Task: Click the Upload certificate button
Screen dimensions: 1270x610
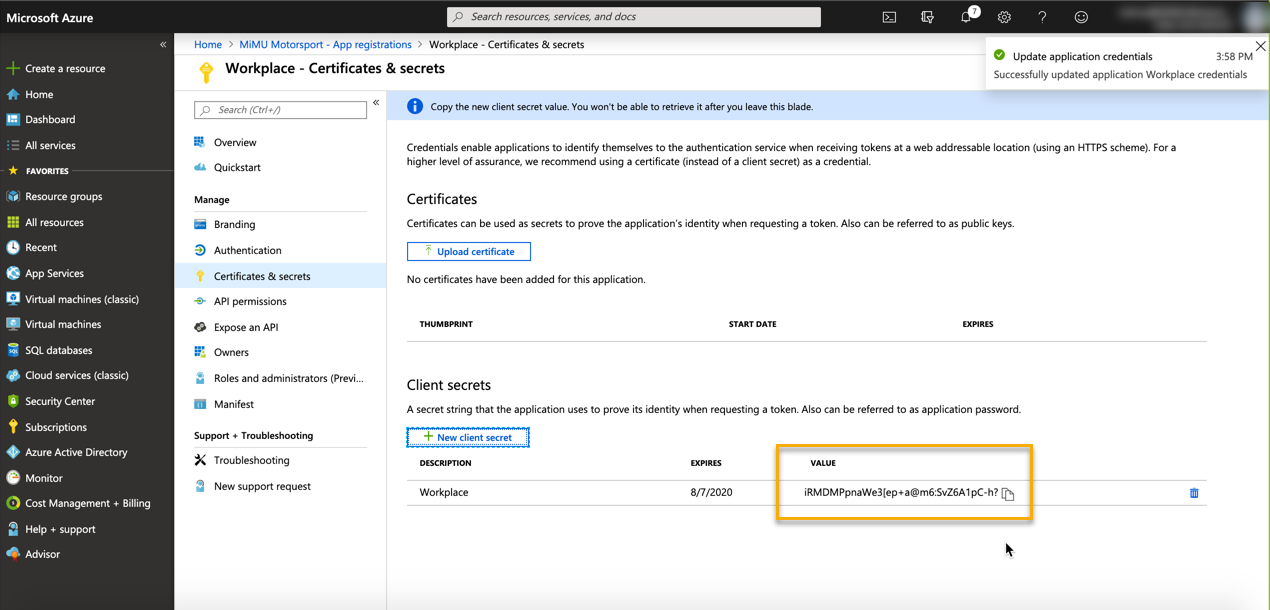Action: pyautogui.click(x=468, y=252)
